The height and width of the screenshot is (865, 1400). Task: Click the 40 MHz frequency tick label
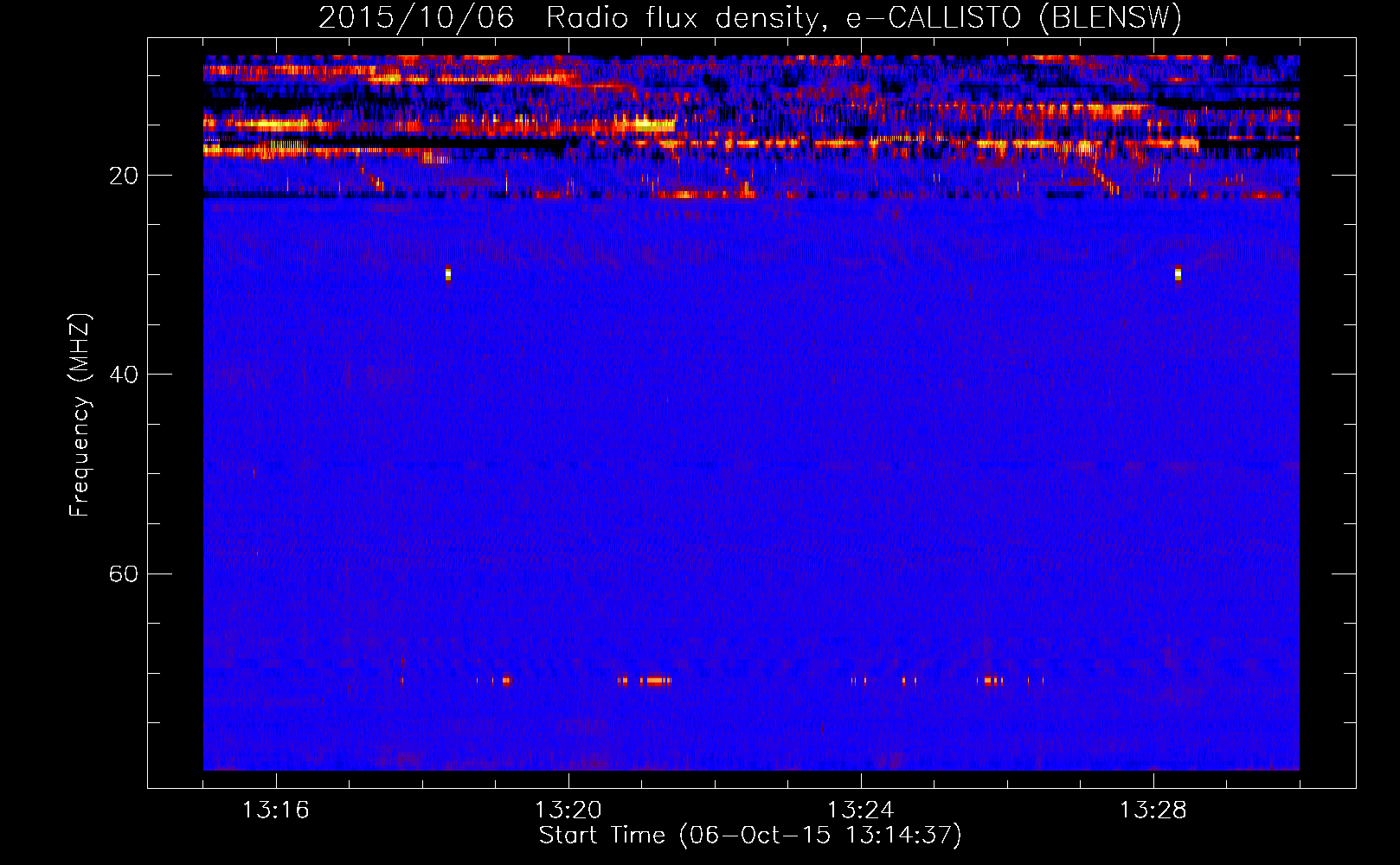tap(123, 375)
